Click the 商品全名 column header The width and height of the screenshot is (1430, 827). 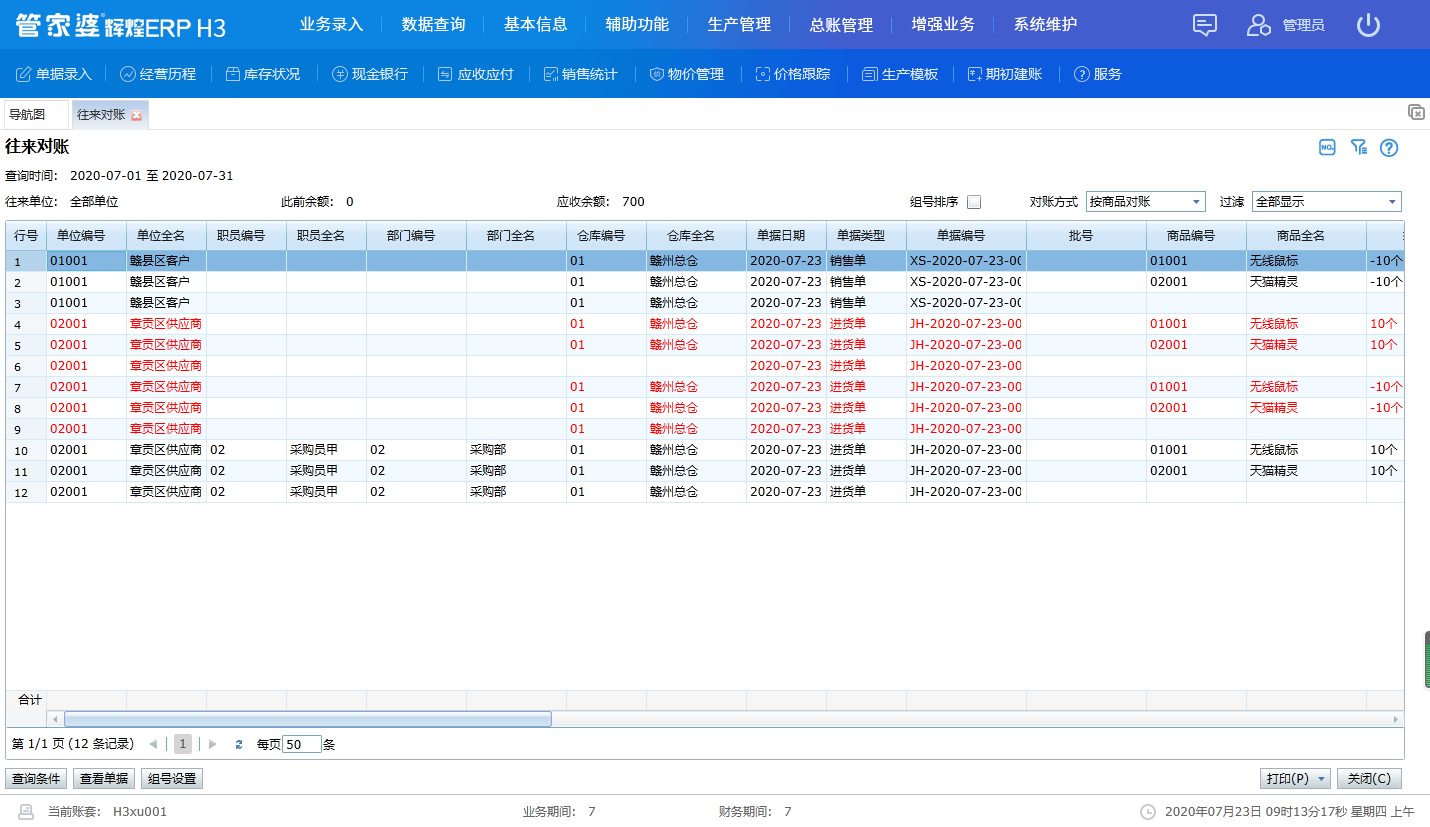click(x=1306, y=236)
